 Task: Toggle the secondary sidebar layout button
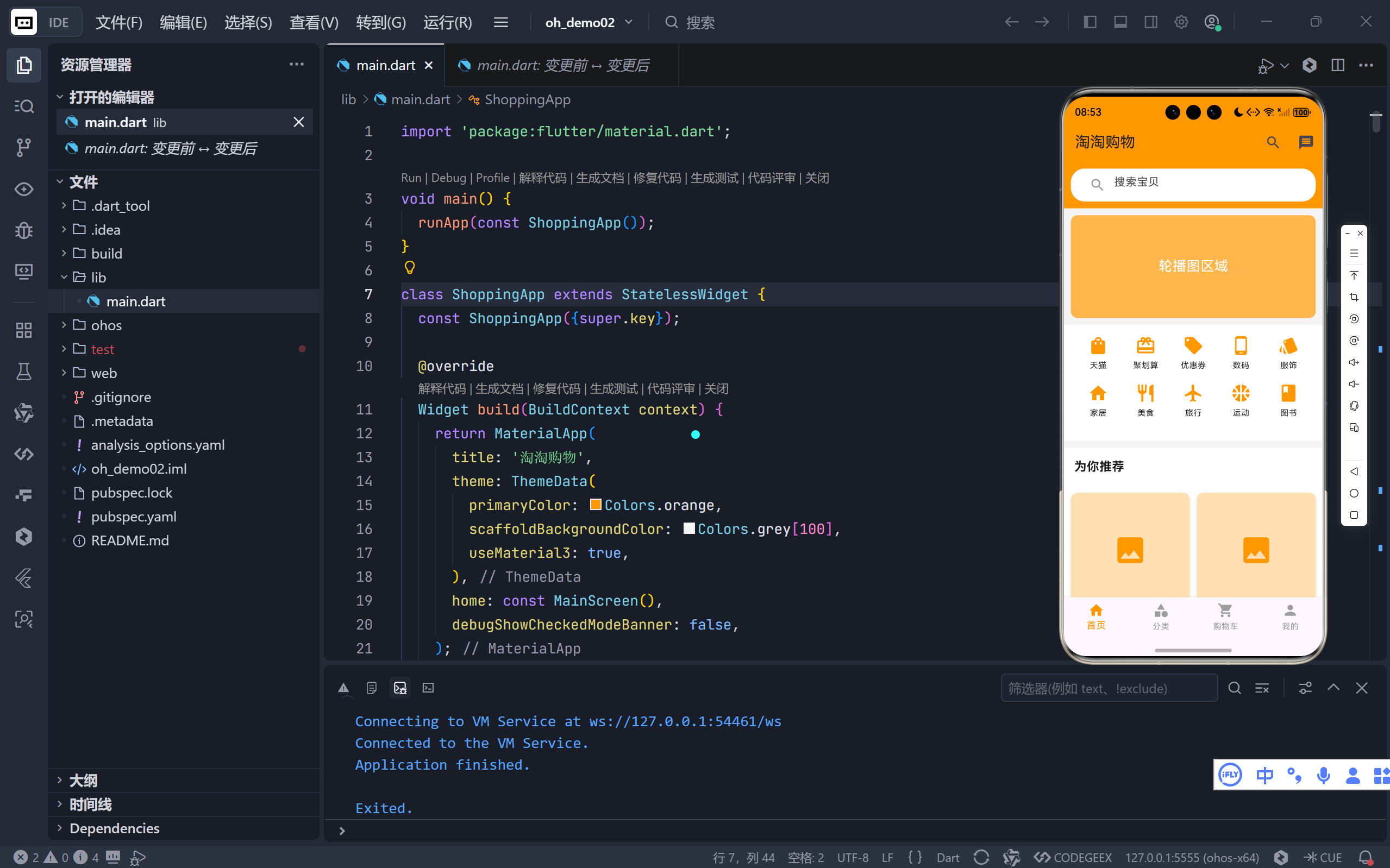[1150, 22]
